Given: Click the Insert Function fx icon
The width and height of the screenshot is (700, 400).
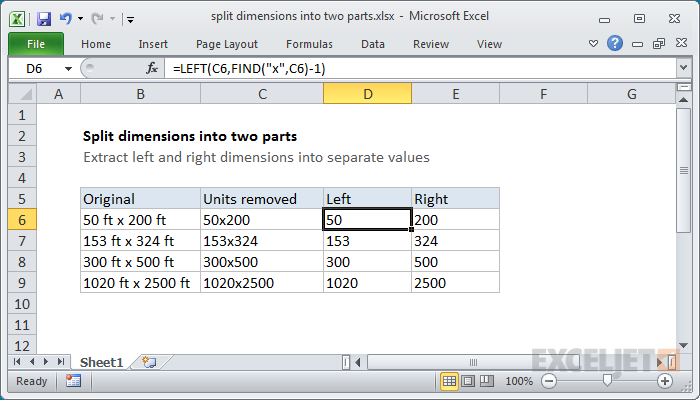Looking at the screenshot, I should tap(152, 68).
